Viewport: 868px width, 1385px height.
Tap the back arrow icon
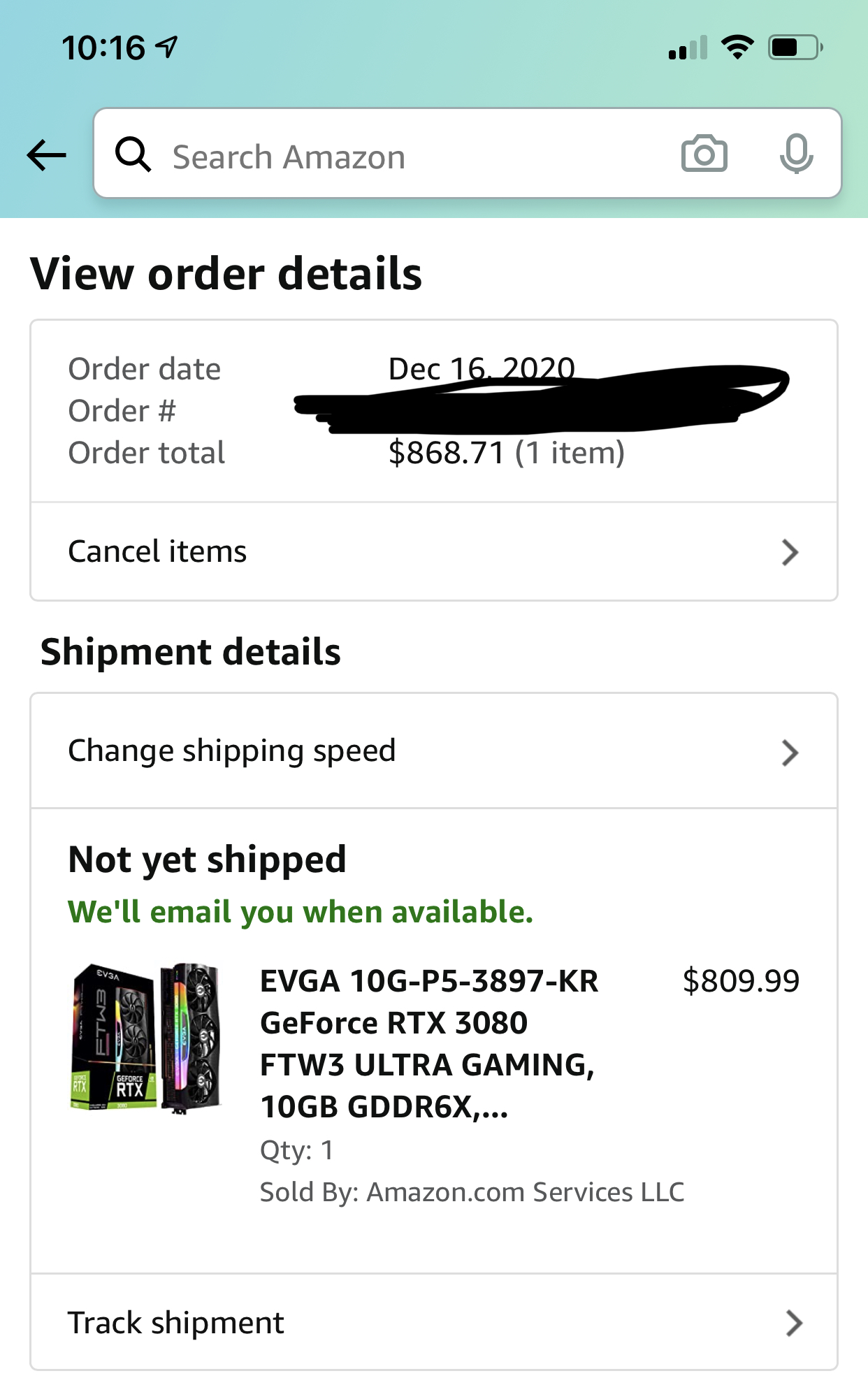[x=46, y=155]
